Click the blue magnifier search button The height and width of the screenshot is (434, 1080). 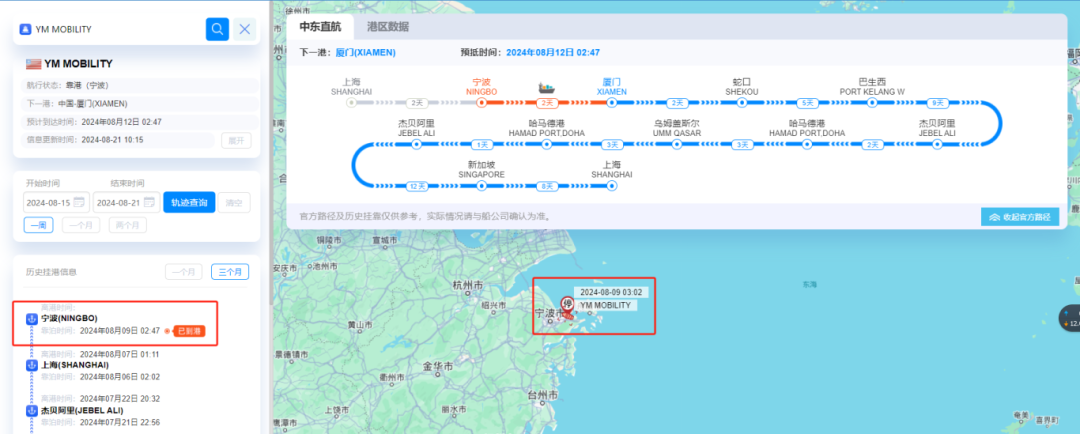point(217,29)
